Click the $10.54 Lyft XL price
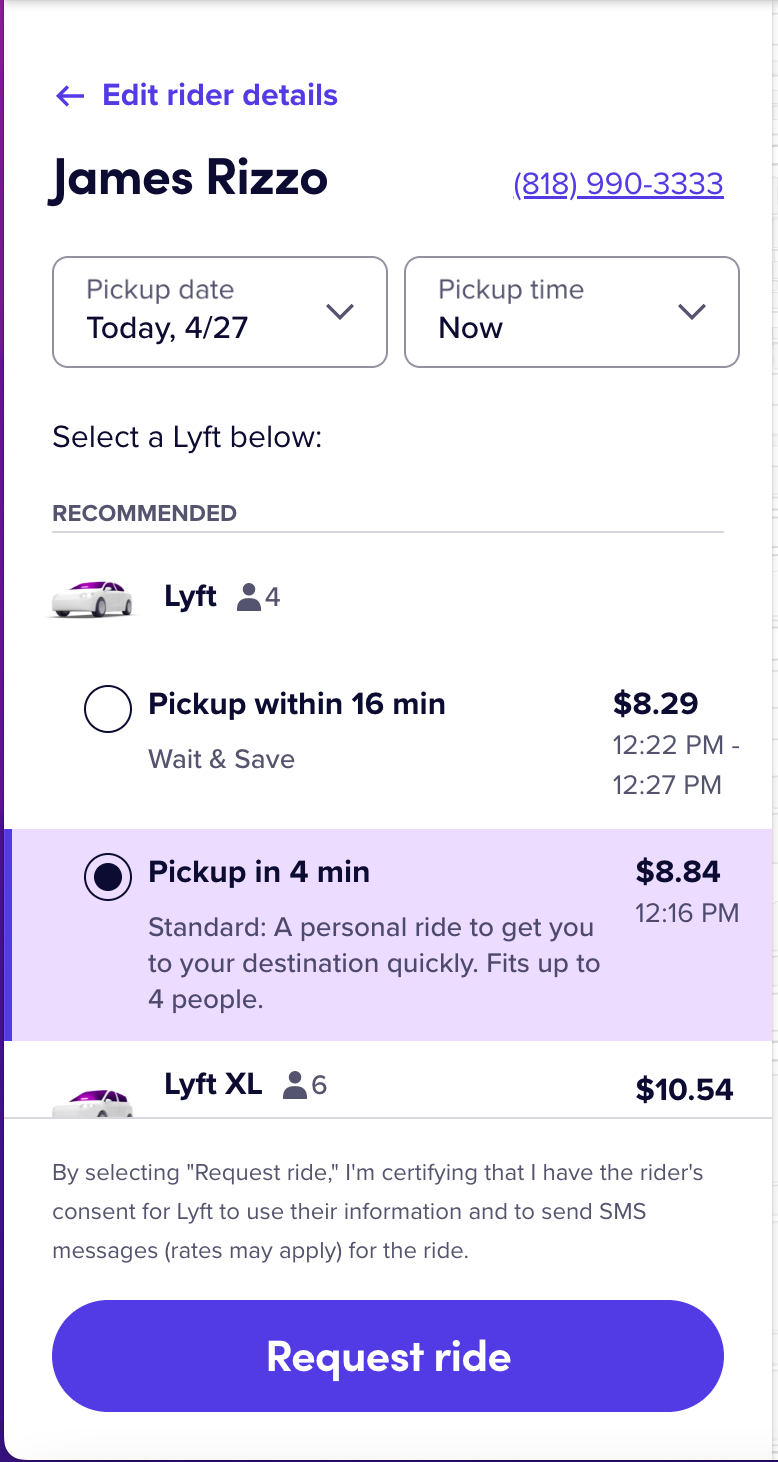778x1462 pixels. [685, 1089]
